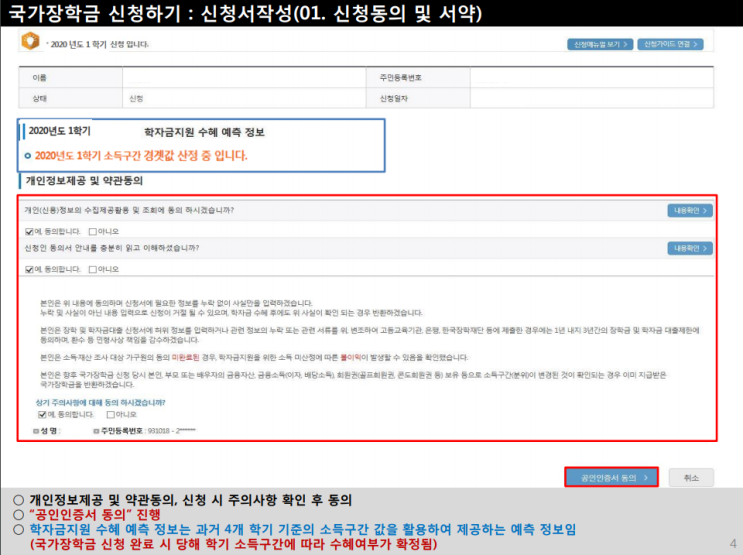Click 취소 button
This screenshot has height=555, width=743.
click(691, 478)
